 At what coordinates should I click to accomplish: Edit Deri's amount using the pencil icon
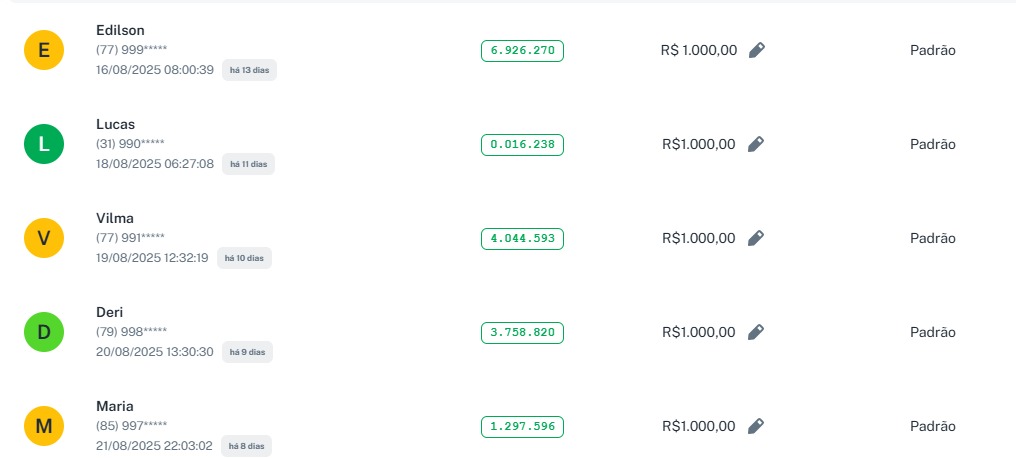(x=756, y=332)
